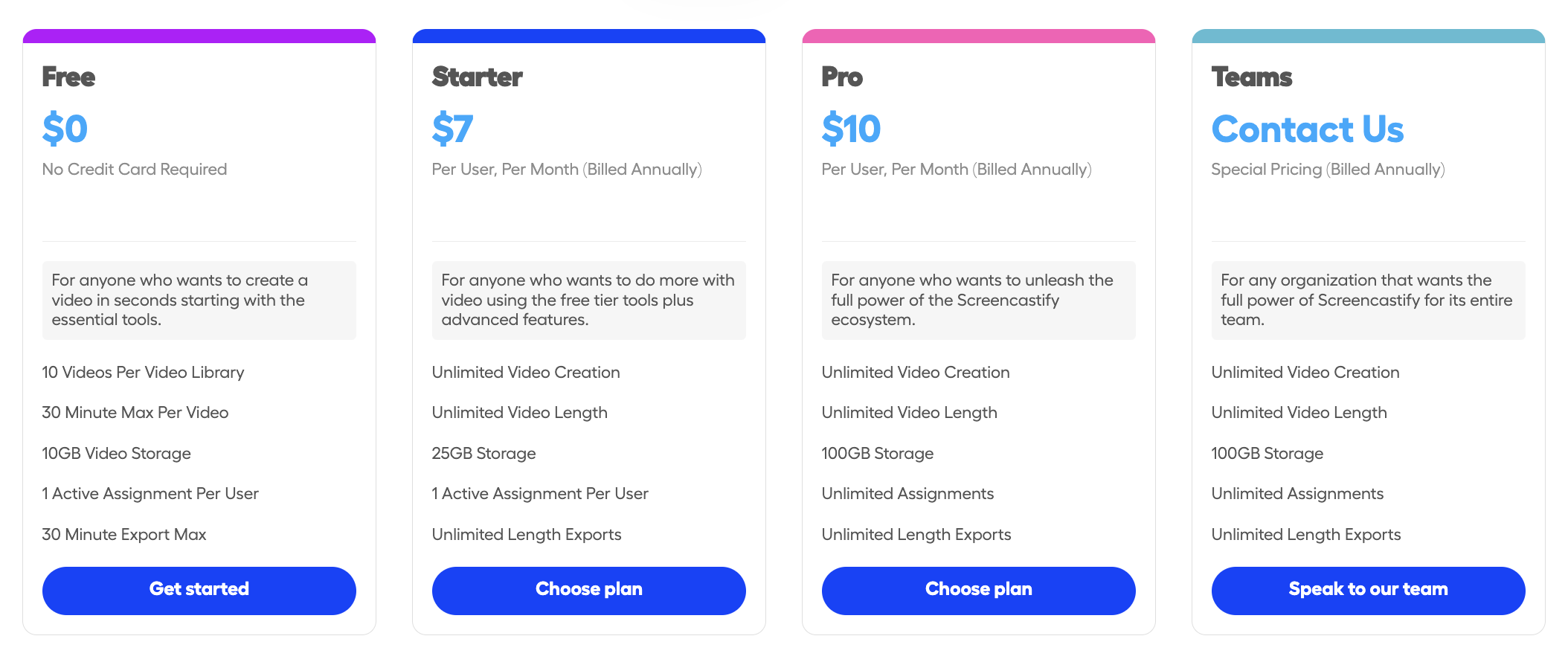Choose the Starter plan button
This screenshot has width=1568, height=662.
coord(588,591)
